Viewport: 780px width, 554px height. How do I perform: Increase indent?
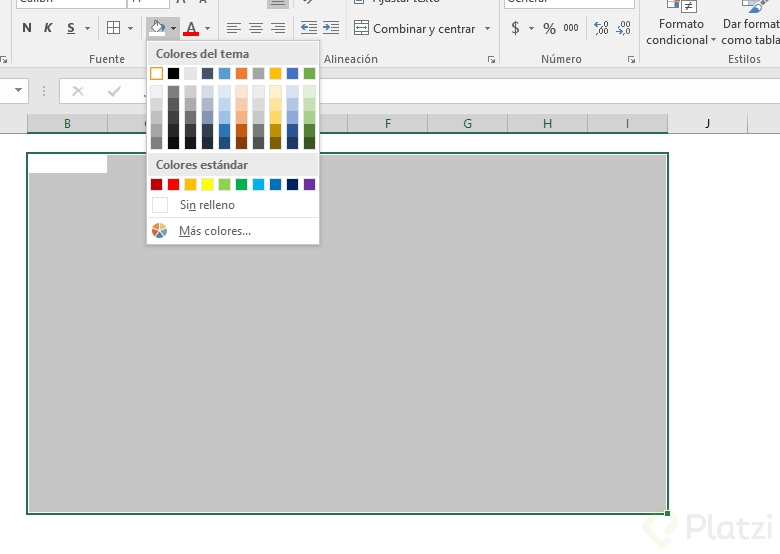pyautogui.click(x=331, y=27)
